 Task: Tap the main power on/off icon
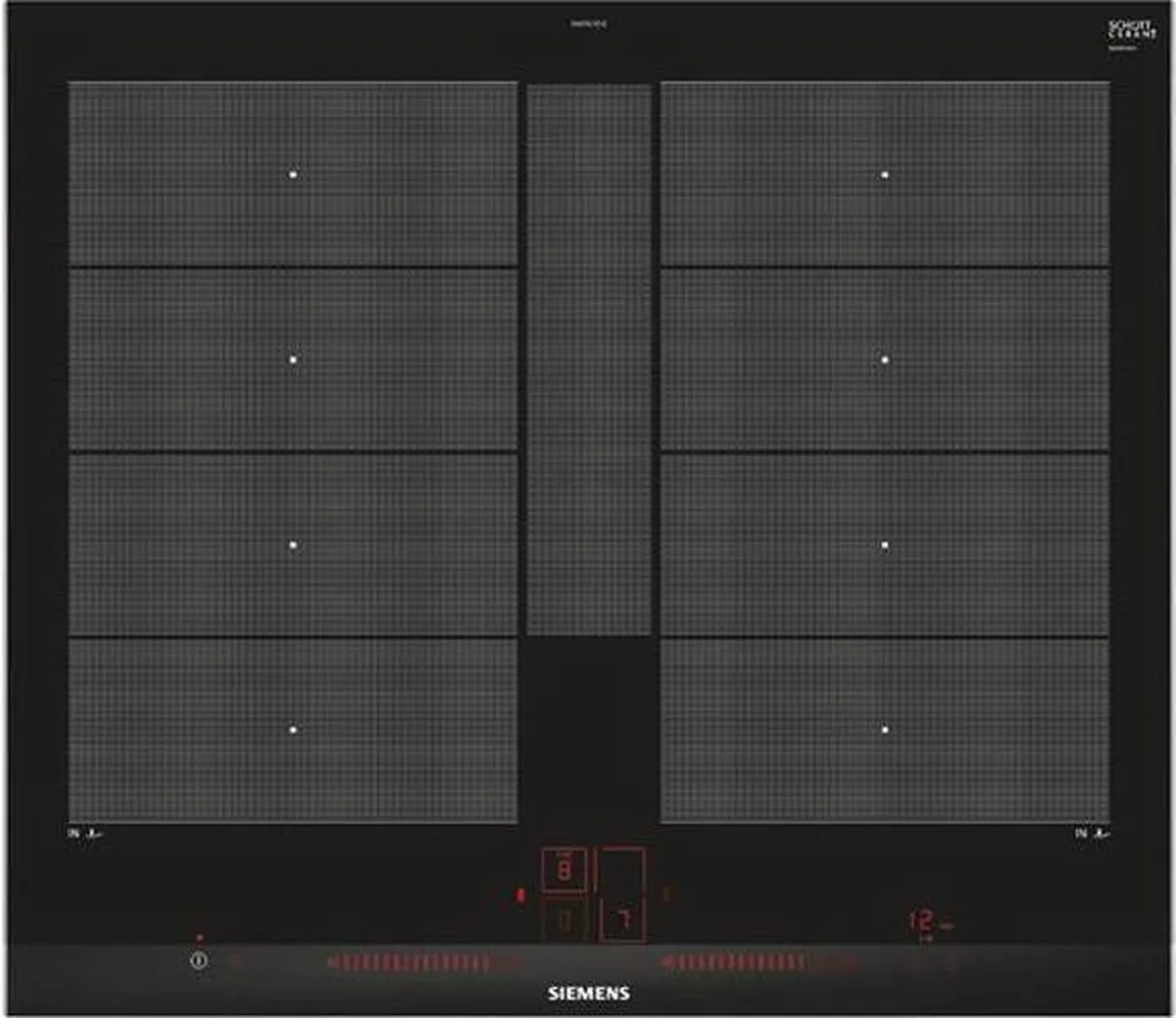199,961
